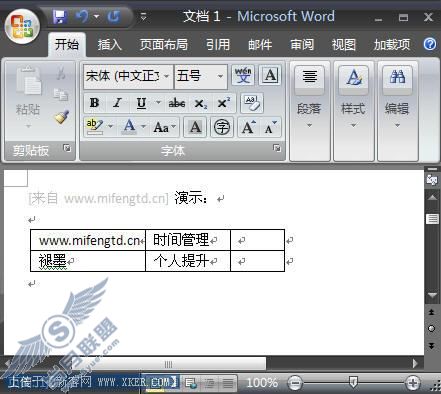This screenshot has height=394, width=441.
Task: Shrink font size with smaller A
Action: click(x=270, y=127)
